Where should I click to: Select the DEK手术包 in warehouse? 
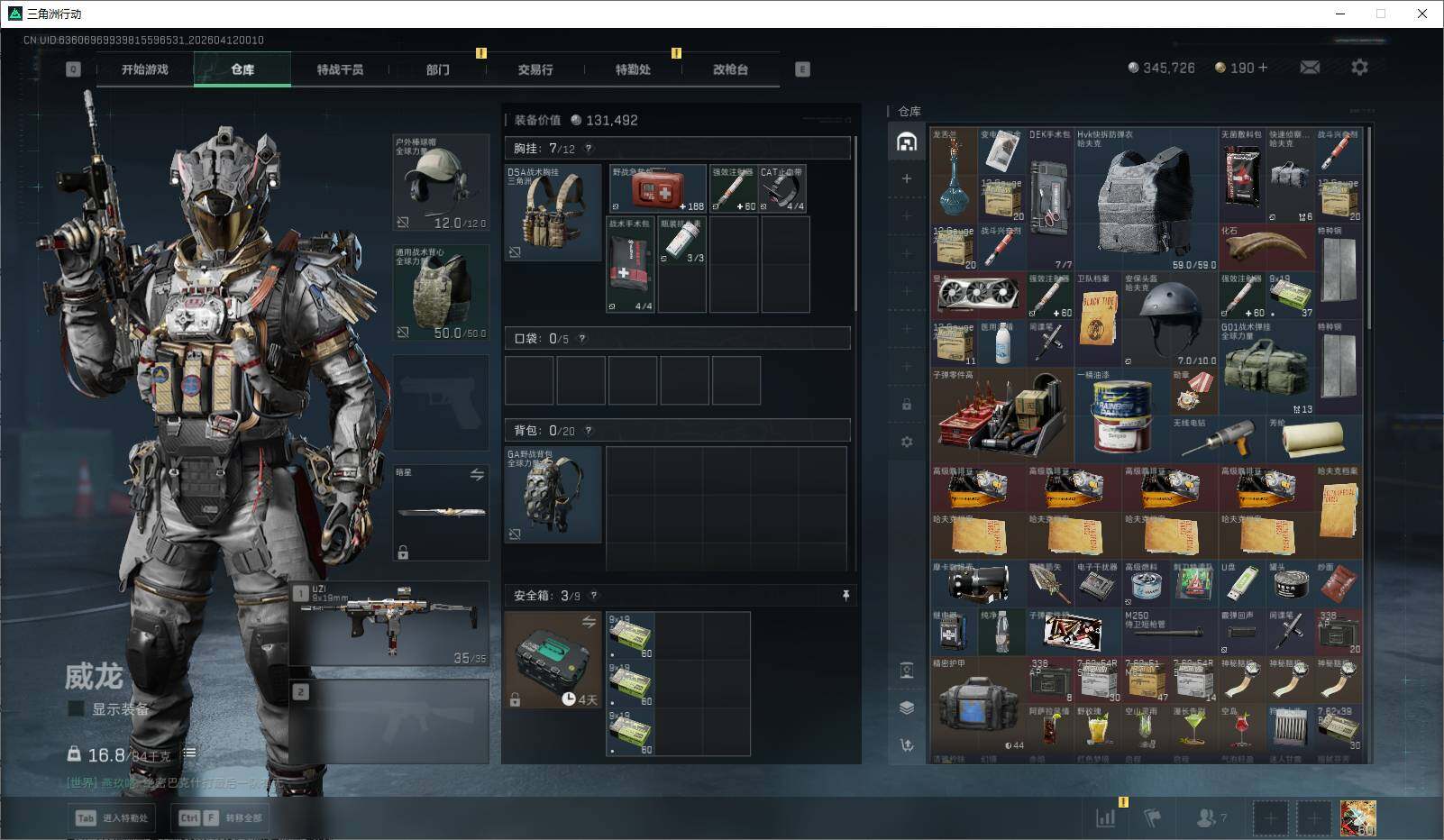point(1049,199)
